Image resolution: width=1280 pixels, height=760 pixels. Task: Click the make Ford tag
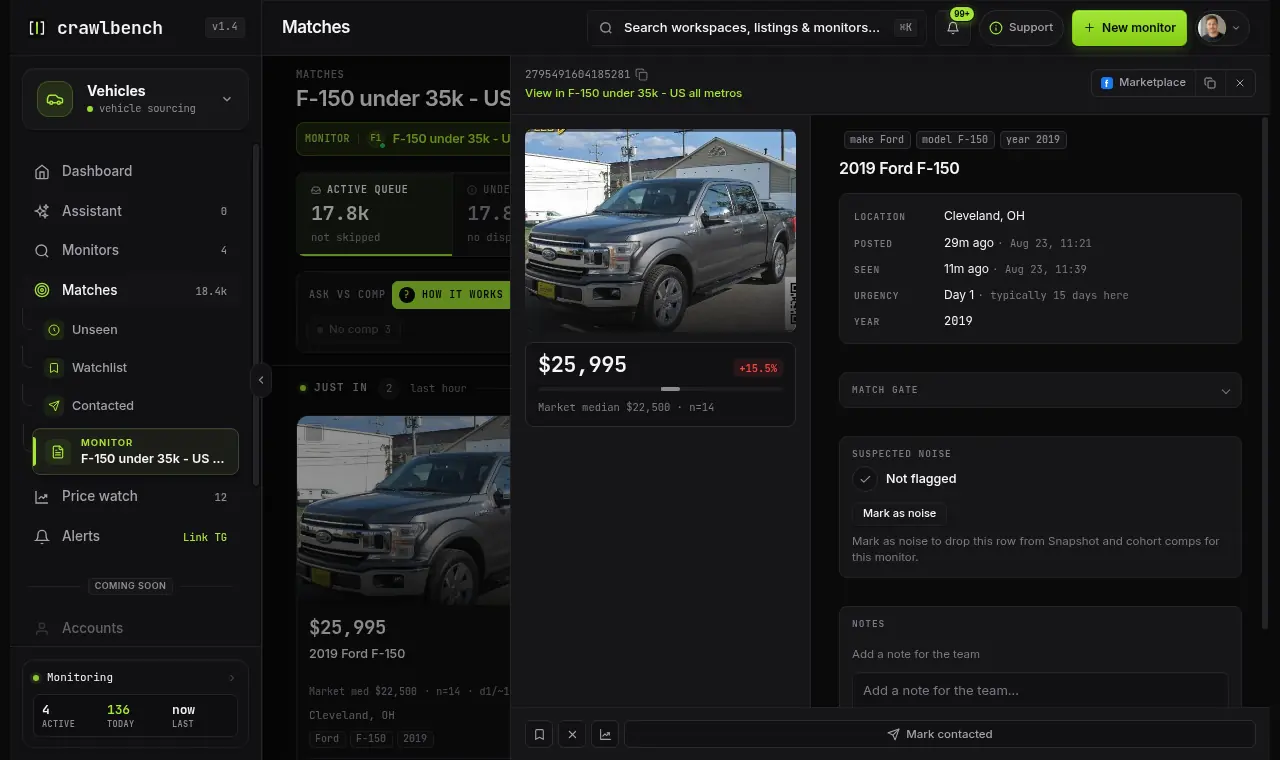[x=877, y=140]
